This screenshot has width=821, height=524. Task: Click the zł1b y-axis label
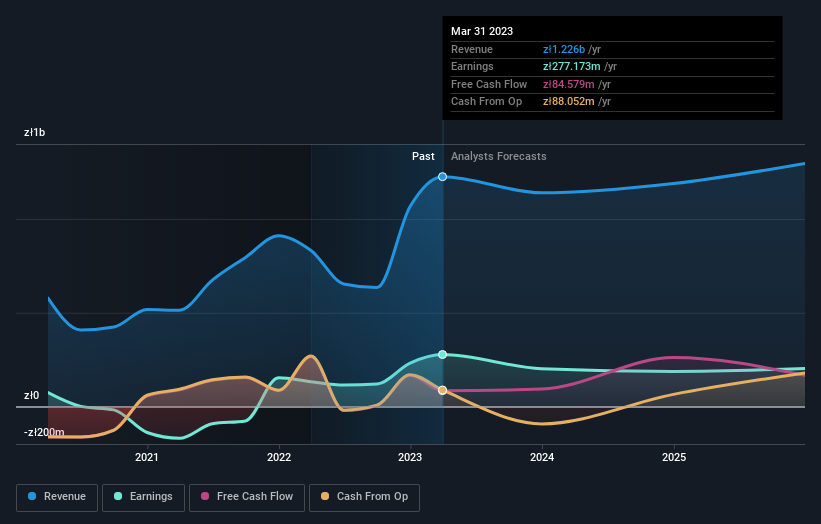(x=35, y=132)
